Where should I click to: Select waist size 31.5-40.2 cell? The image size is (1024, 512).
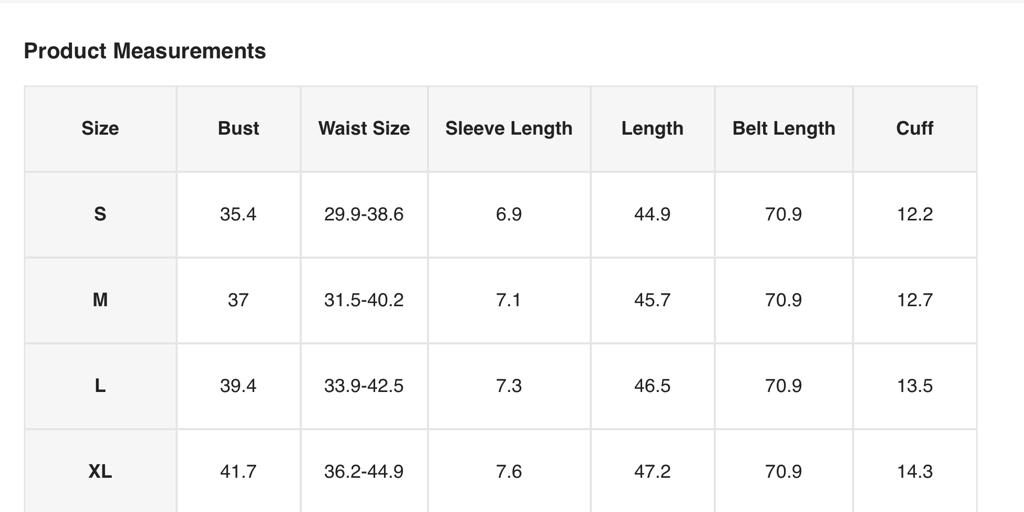click(x=364, y=300)
